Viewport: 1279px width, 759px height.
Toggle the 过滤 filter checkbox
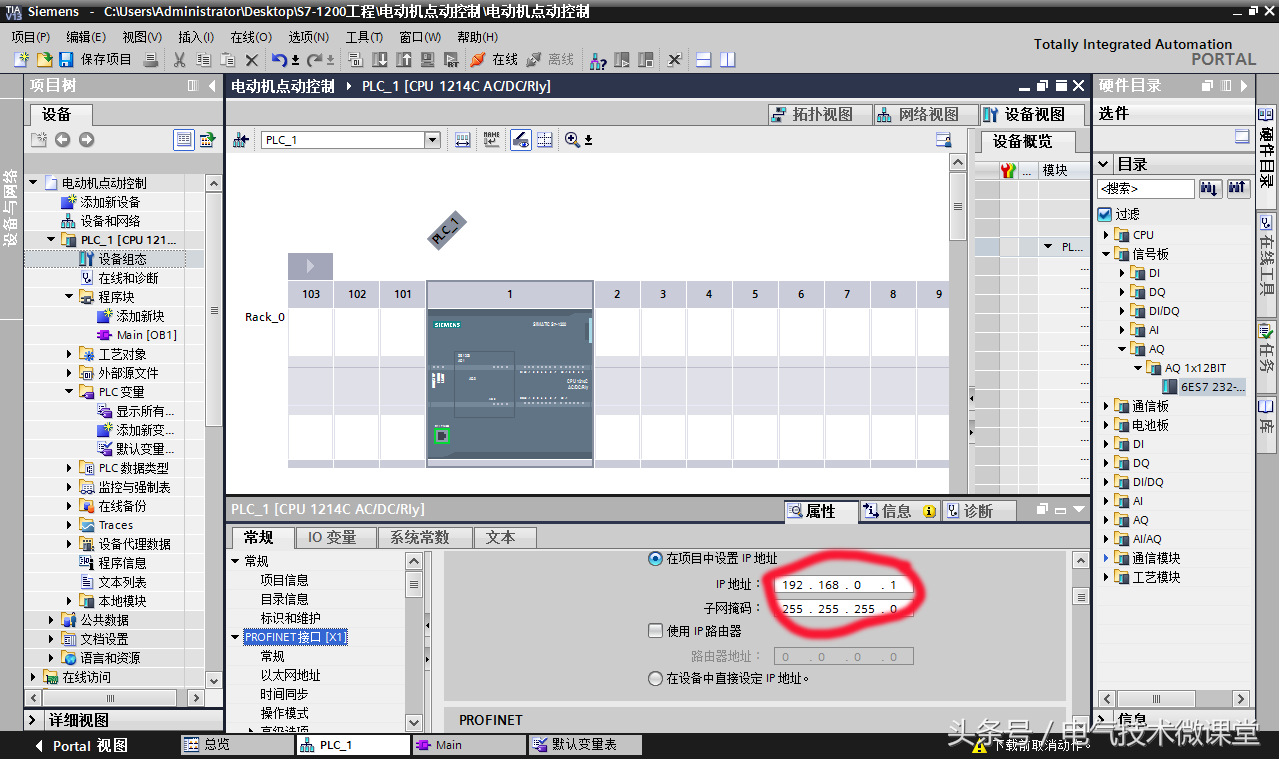tap(1105, 214)
